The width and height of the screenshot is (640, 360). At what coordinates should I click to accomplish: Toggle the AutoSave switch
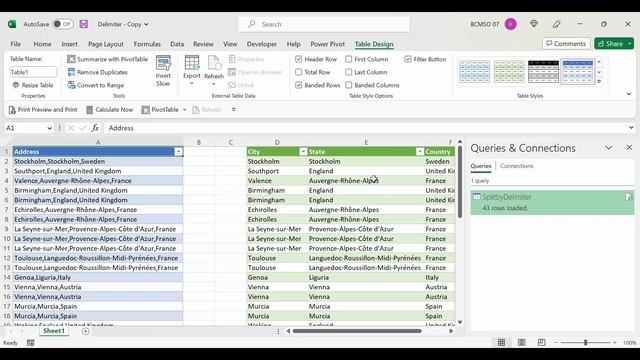coord(62,24)
